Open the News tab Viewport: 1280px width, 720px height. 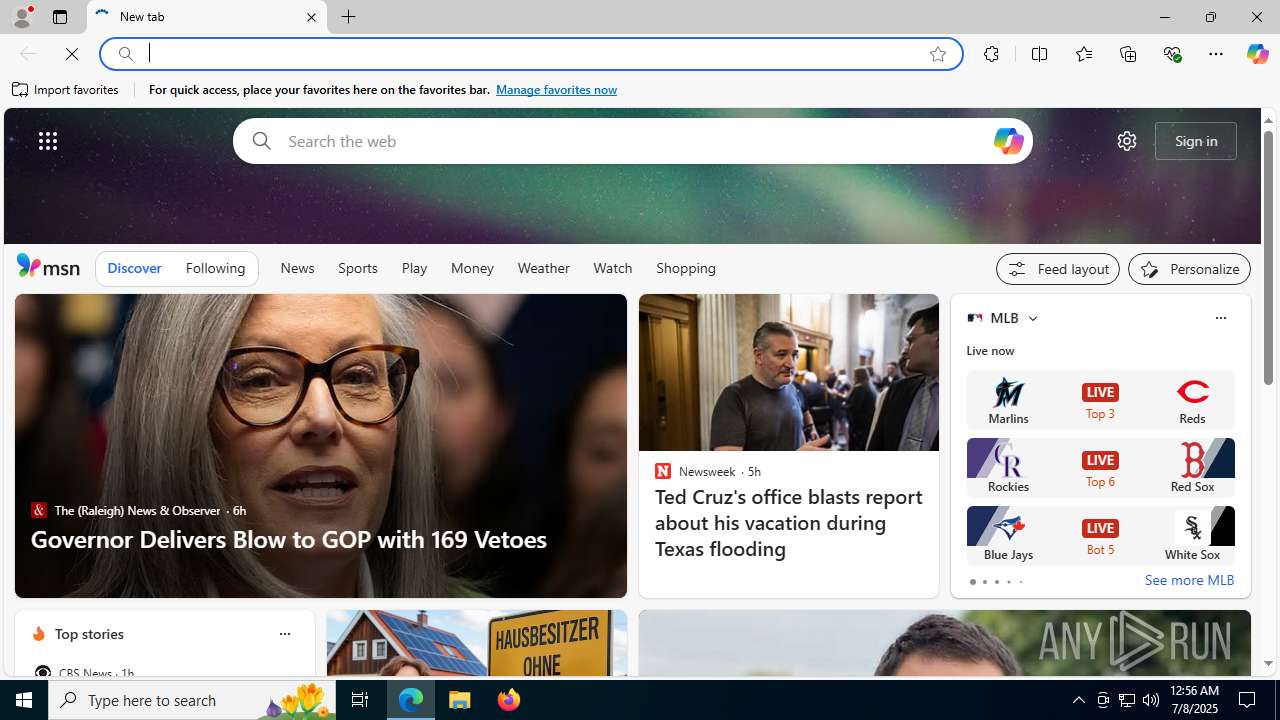[297, 268]
